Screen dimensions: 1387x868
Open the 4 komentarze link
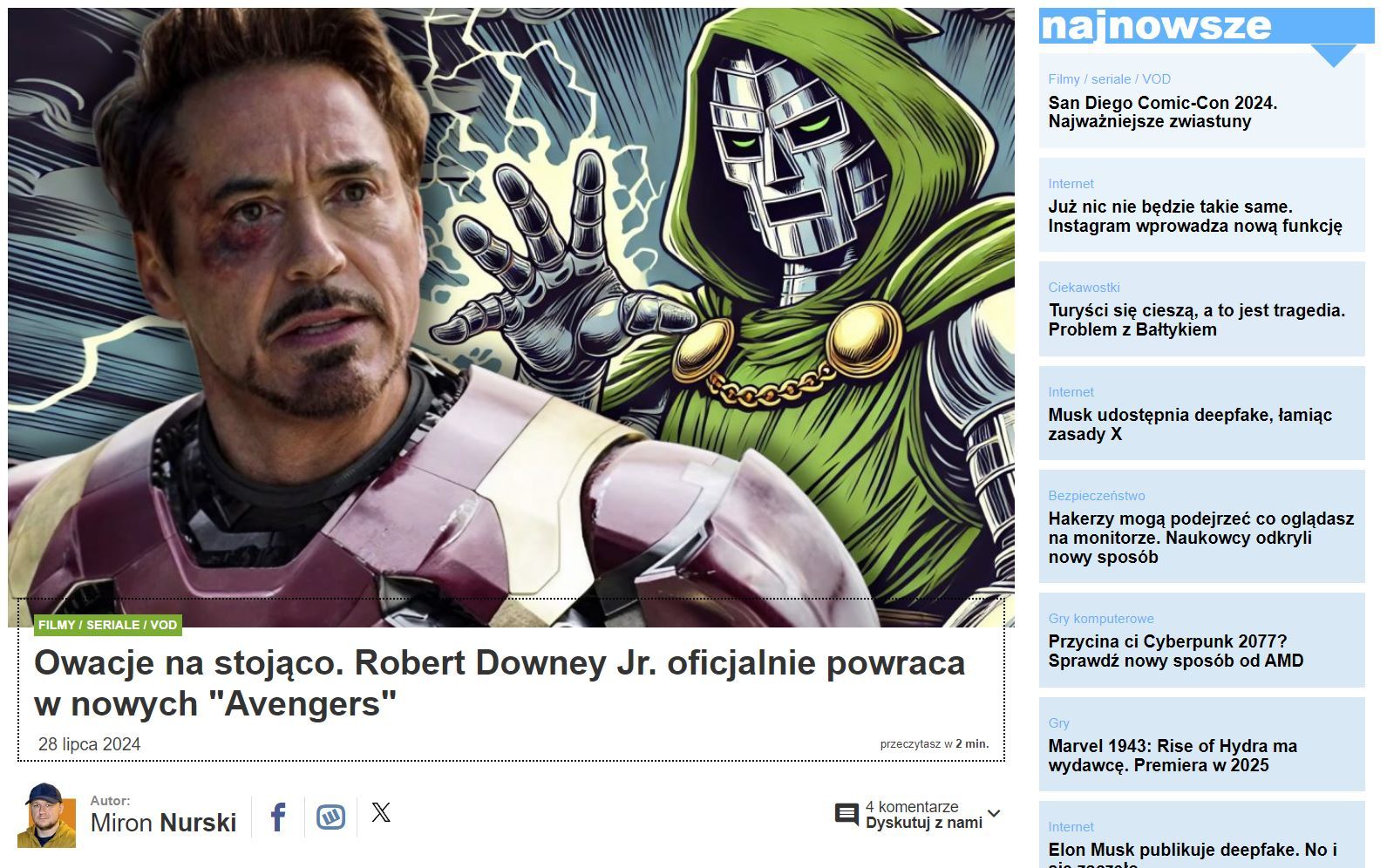[x=912, y=807]
